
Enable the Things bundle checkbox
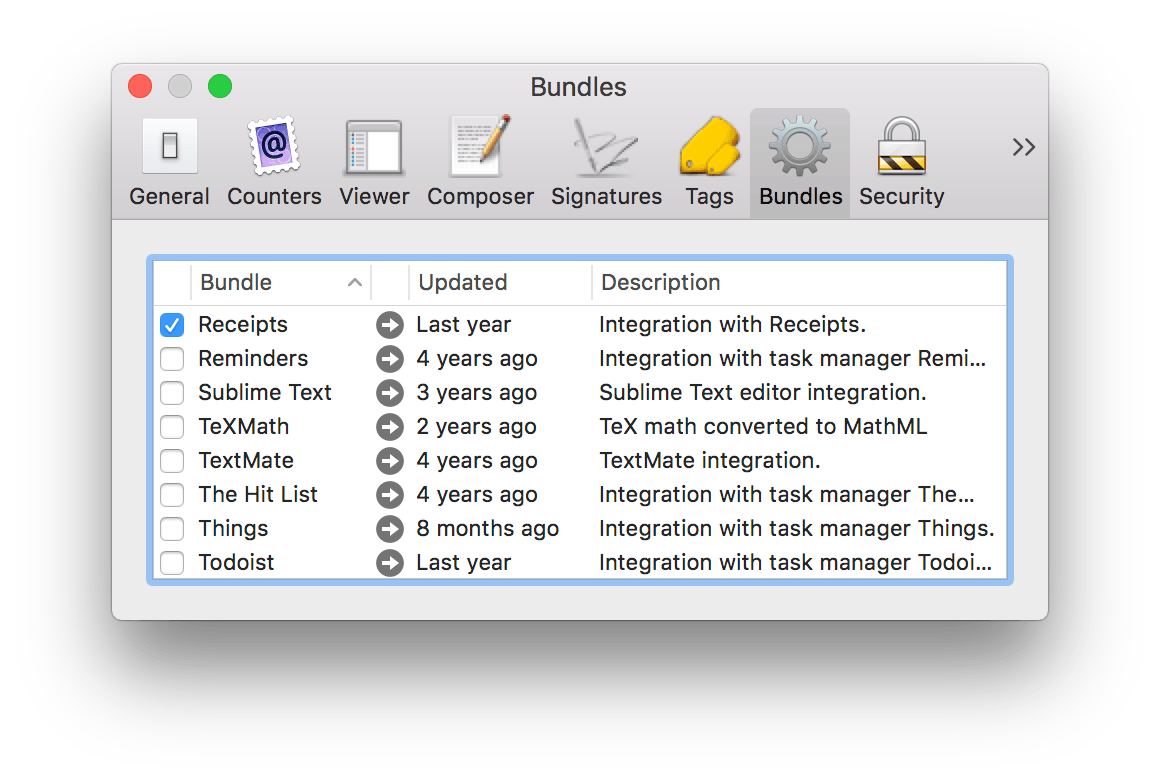point(171,529)
